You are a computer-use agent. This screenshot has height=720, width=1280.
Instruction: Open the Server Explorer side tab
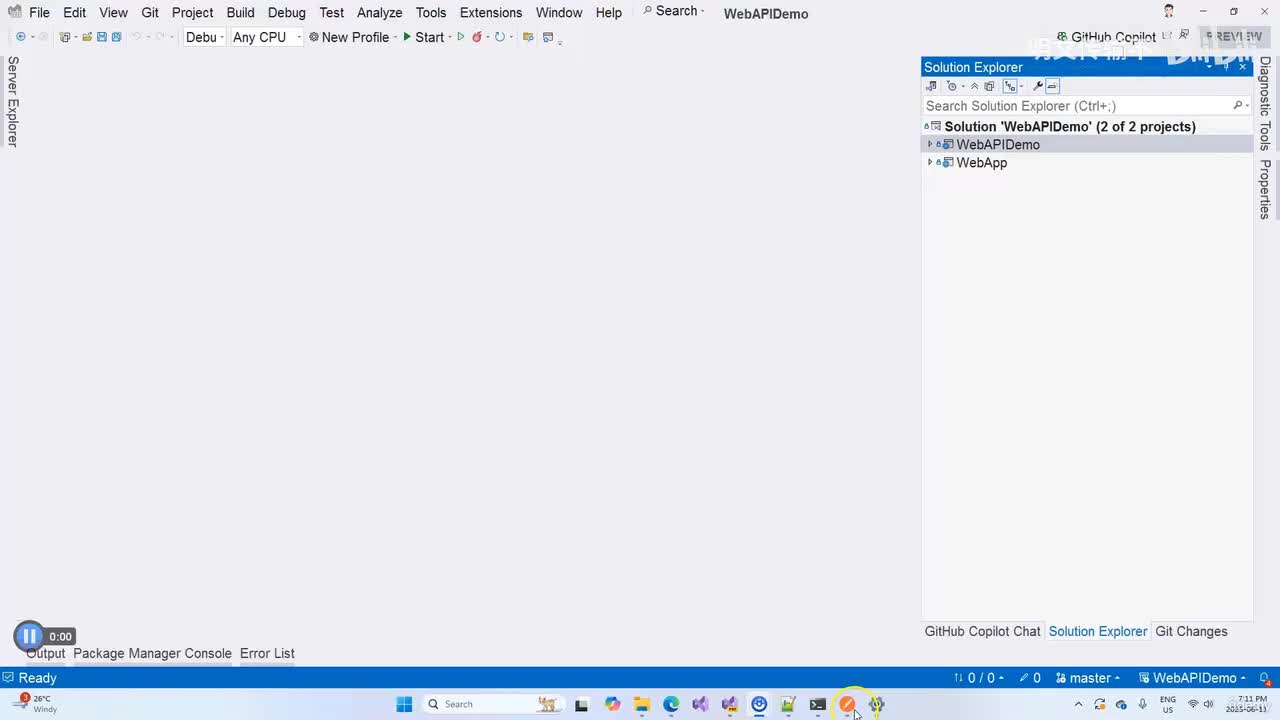[12, 102]
